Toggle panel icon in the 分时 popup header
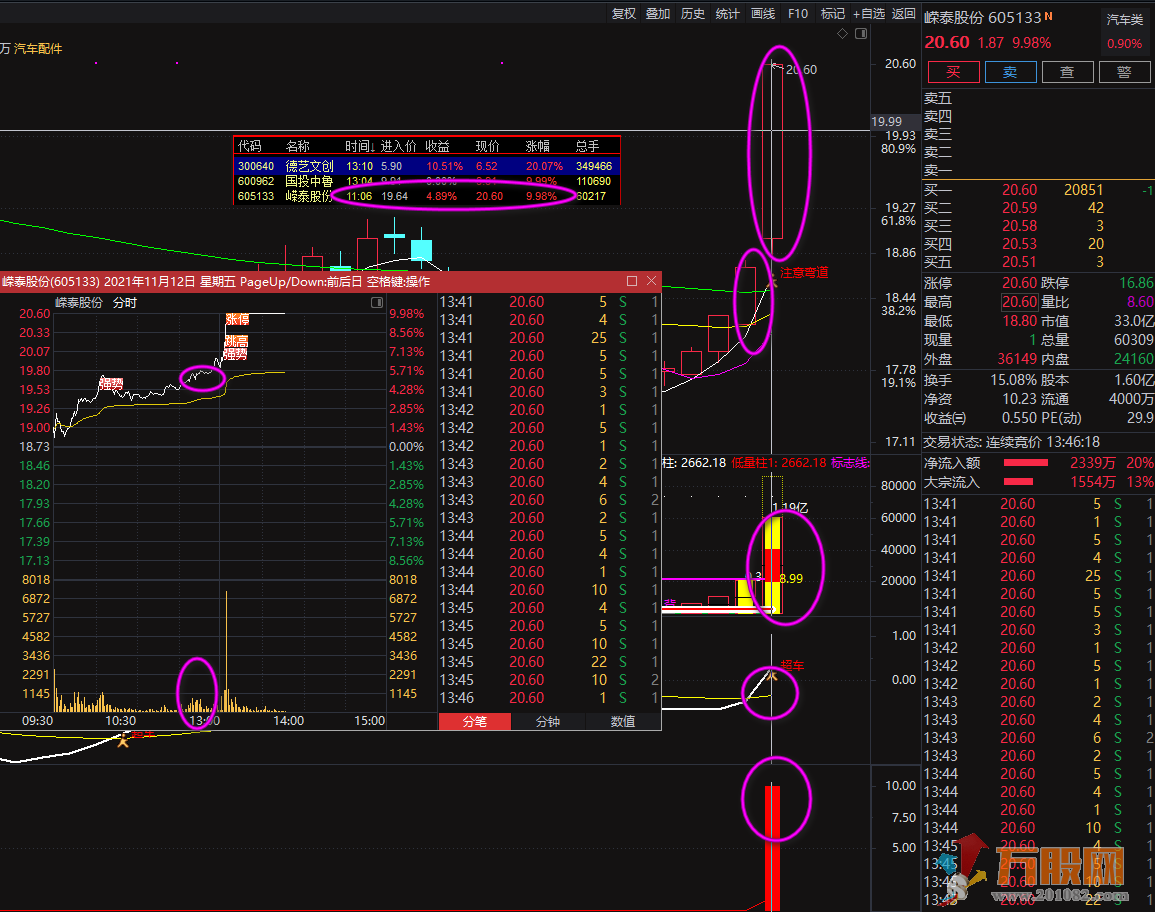 pyautogui.click(x=377, y=302)
